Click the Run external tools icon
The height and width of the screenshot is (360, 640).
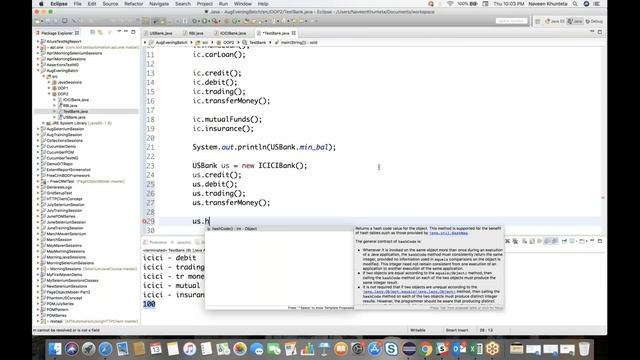(x=215, y=21)
